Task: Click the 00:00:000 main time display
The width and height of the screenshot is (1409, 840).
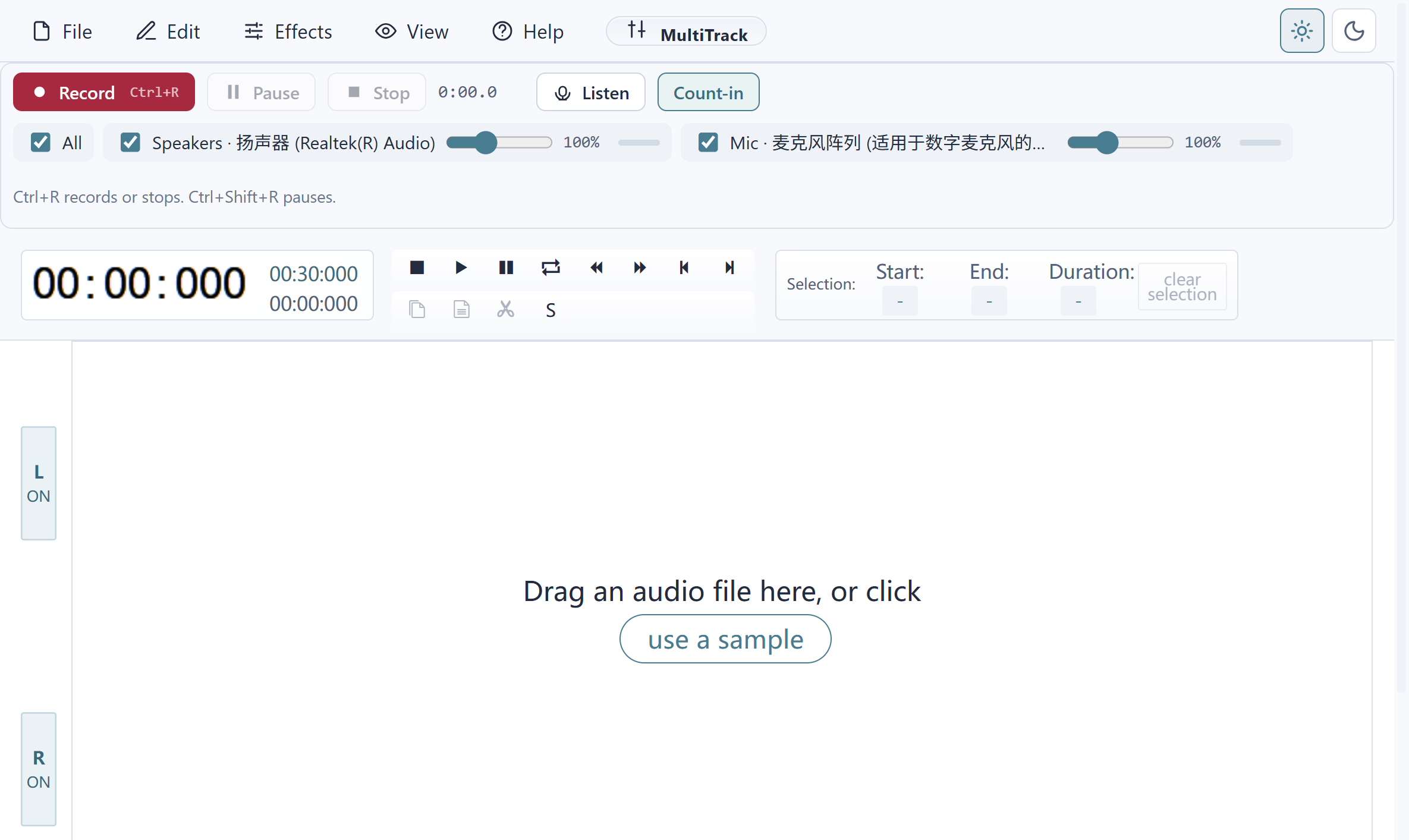Action: [139, 283]
